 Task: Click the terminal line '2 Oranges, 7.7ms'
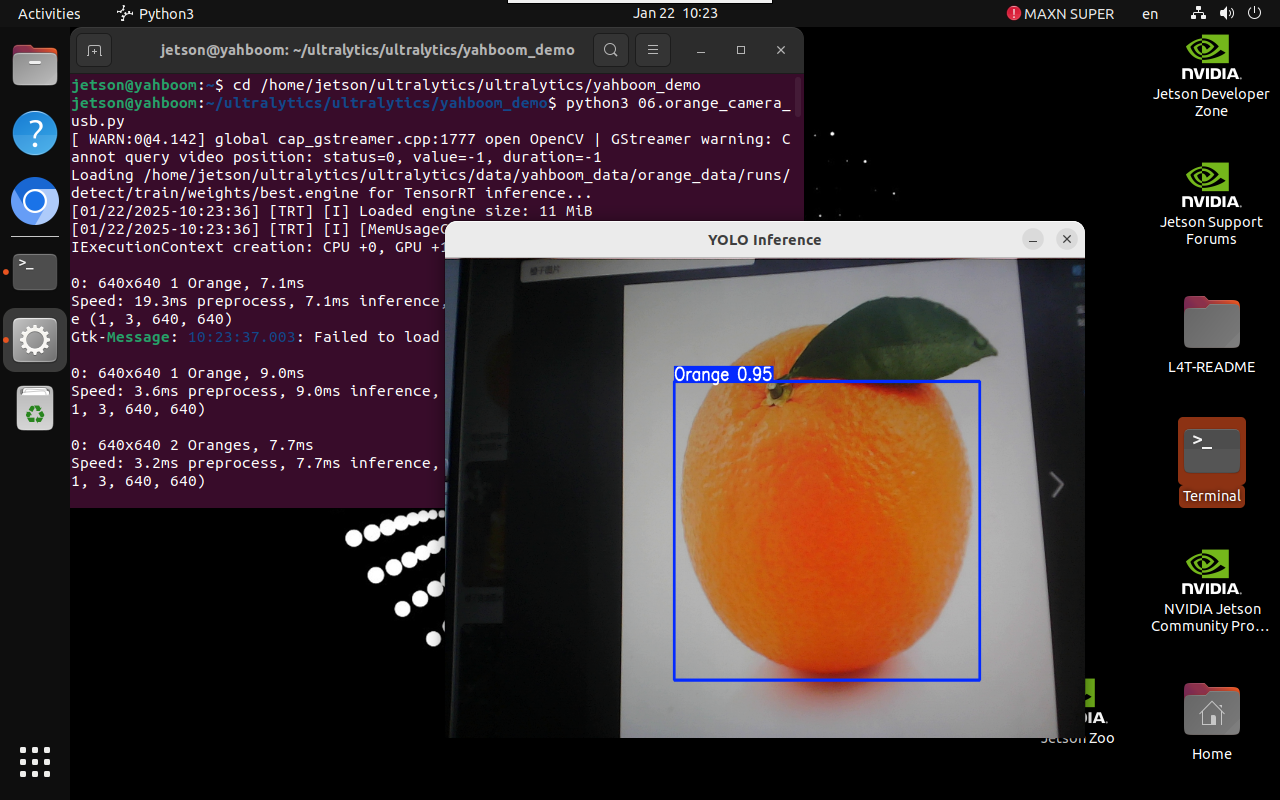pyautogui.click(x=192, y=445)
